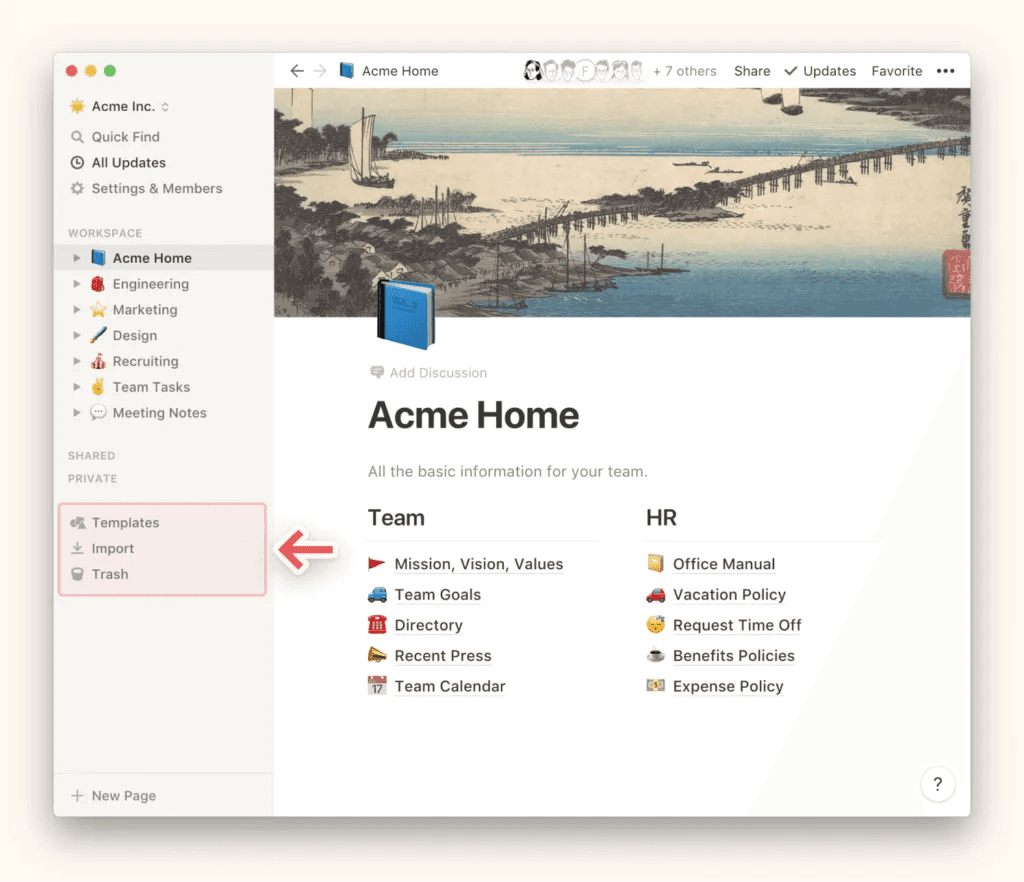This screenshot has width=1024, height=882.
Task: Click the megaphone Recent Press icon
Action: tap(377, 655)
